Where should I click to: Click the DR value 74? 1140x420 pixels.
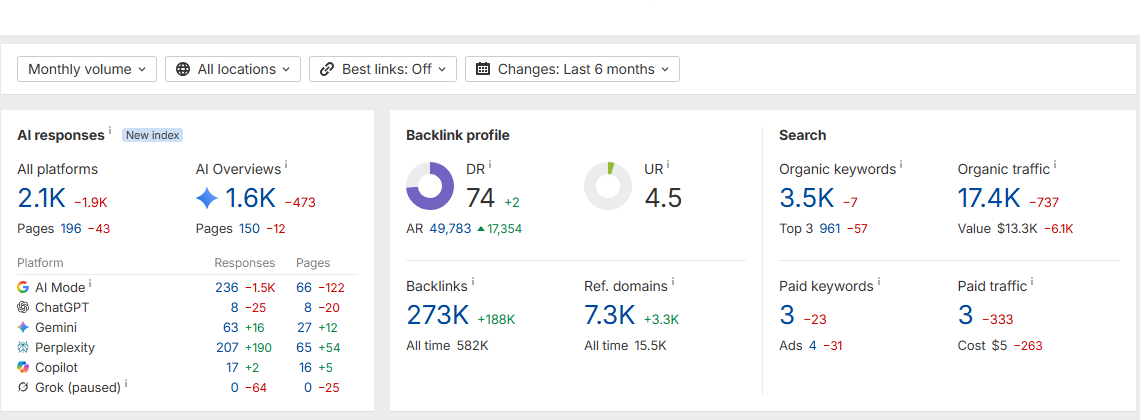(x=480, y=198)
